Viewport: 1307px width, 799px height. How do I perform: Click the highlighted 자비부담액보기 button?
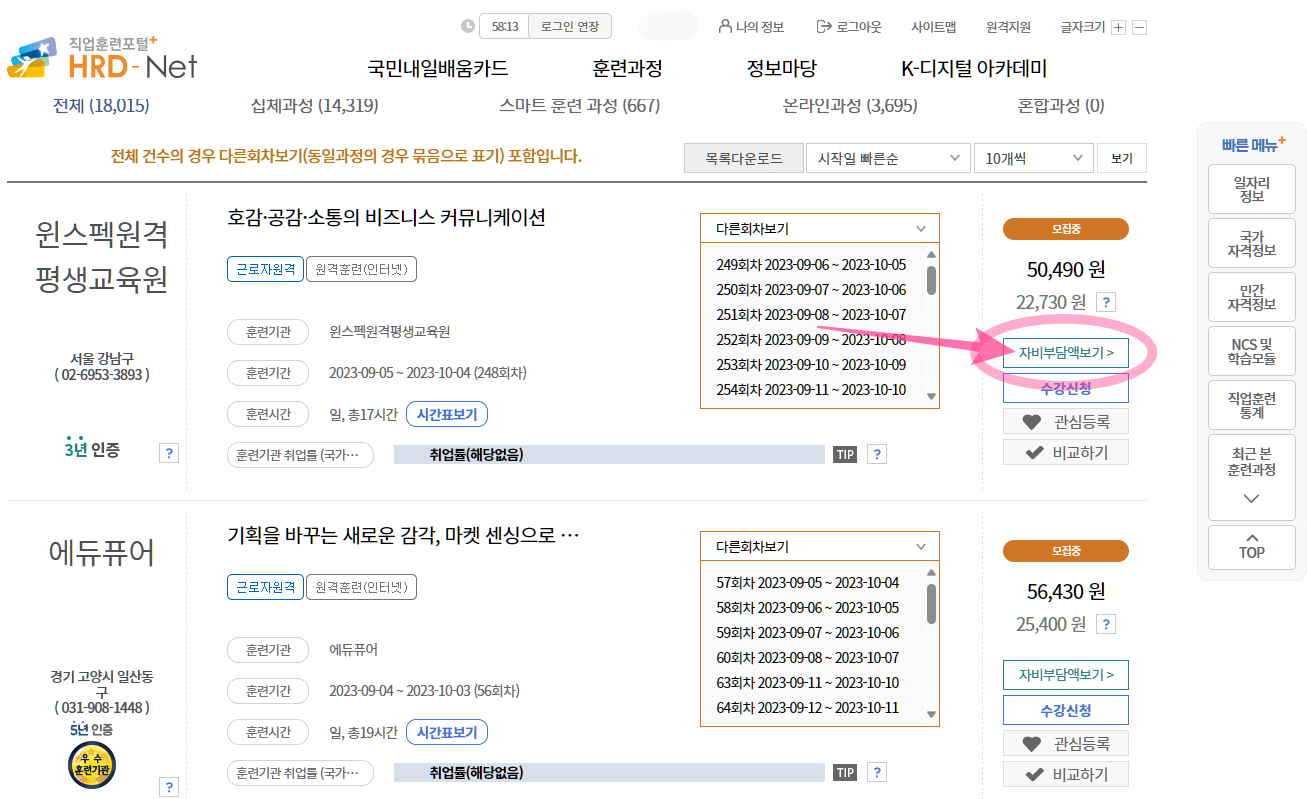click(1065, 352)
